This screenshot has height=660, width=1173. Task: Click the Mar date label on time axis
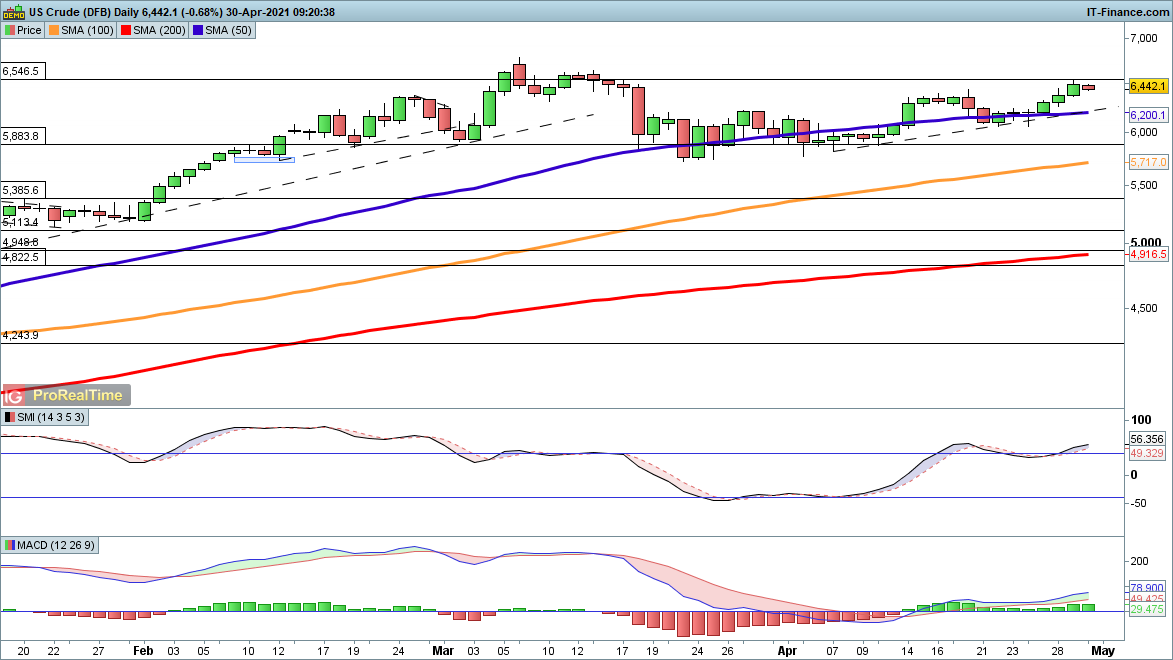pyautogui.click(x=443, y=651)
